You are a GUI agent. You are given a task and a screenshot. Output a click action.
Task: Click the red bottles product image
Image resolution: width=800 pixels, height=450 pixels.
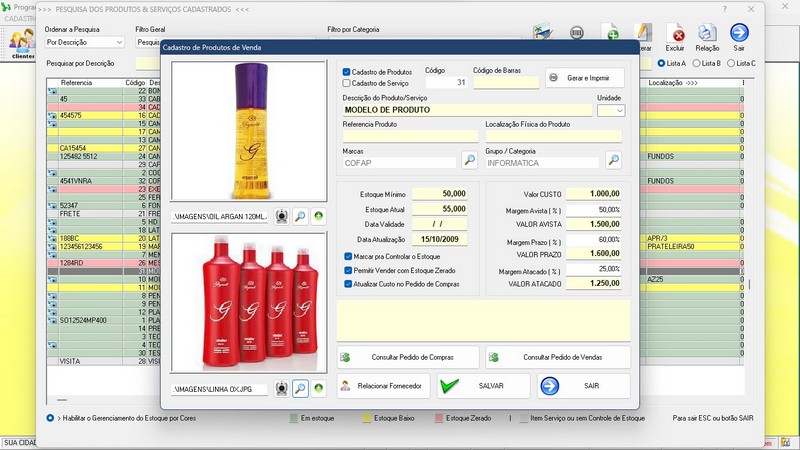pyautogui.click(x=249, y=302)
